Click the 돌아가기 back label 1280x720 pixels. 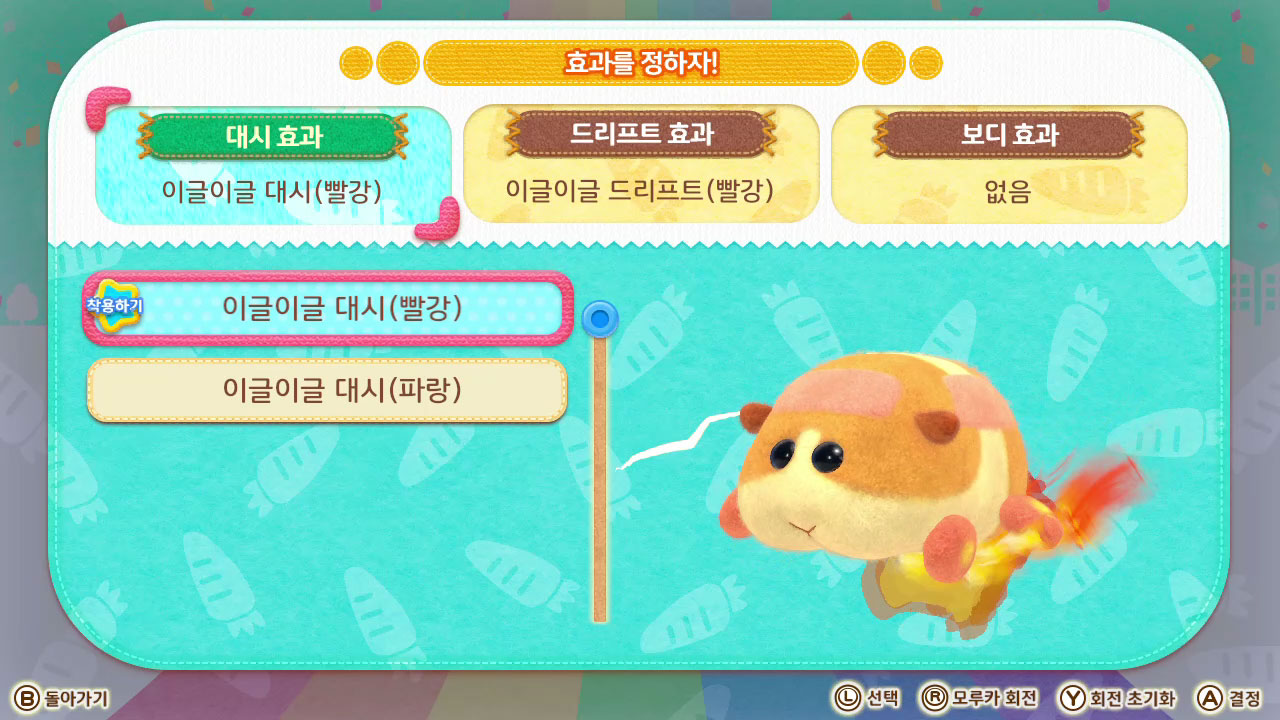point(76,698)
